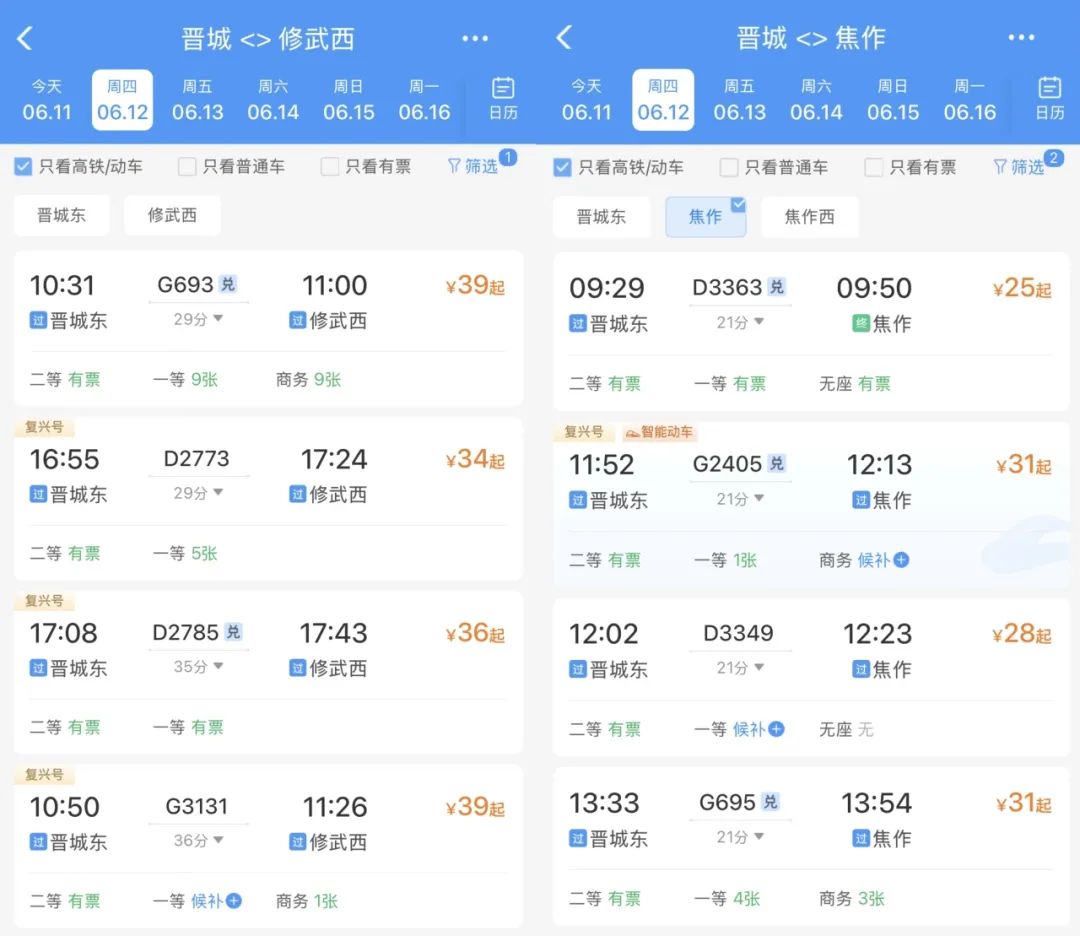Screen dimensions: 1080x936
Task: Expand stops for D2785 35分
Action: pos(198,666)
